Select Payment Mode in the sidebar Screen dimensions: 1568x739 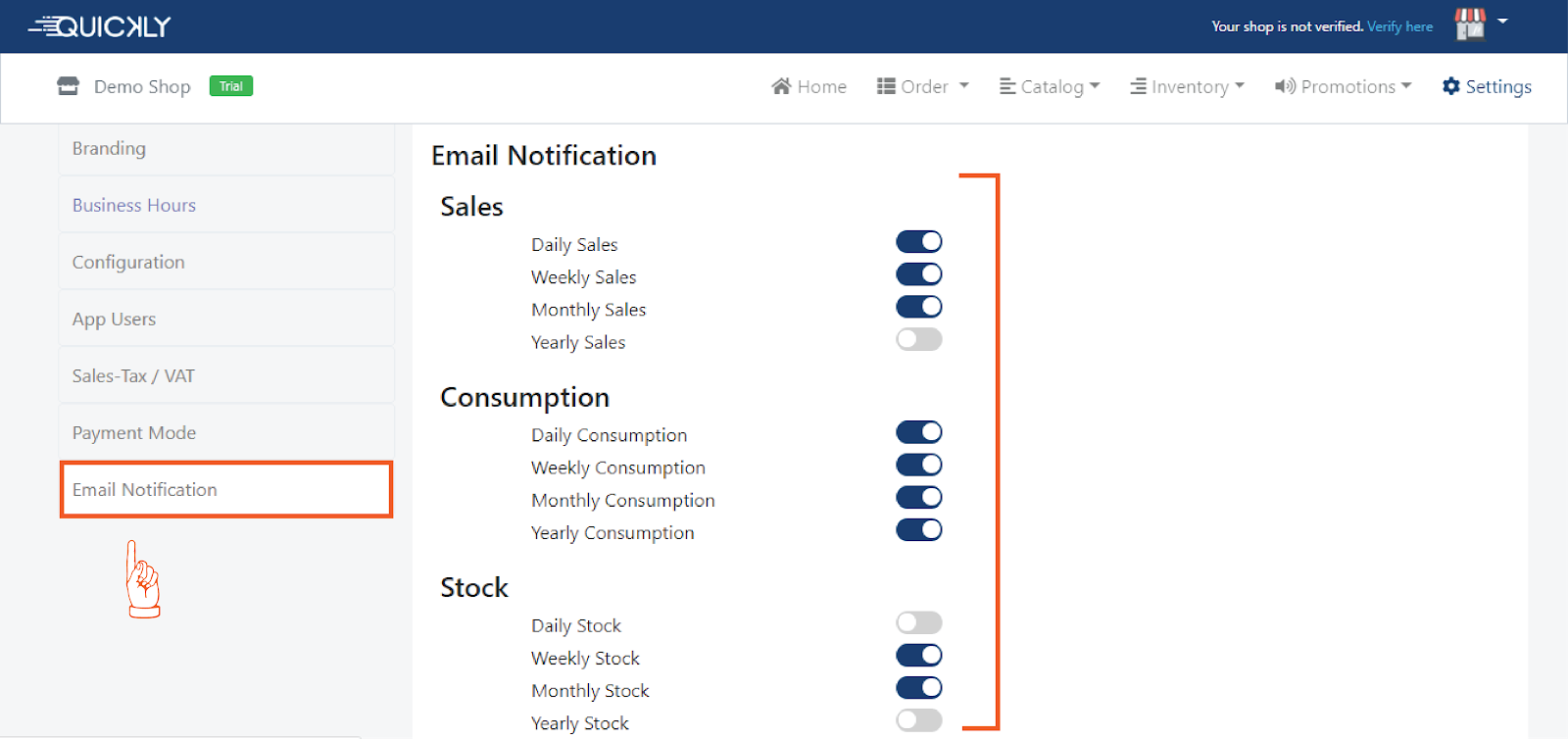[x=134, y=432]
